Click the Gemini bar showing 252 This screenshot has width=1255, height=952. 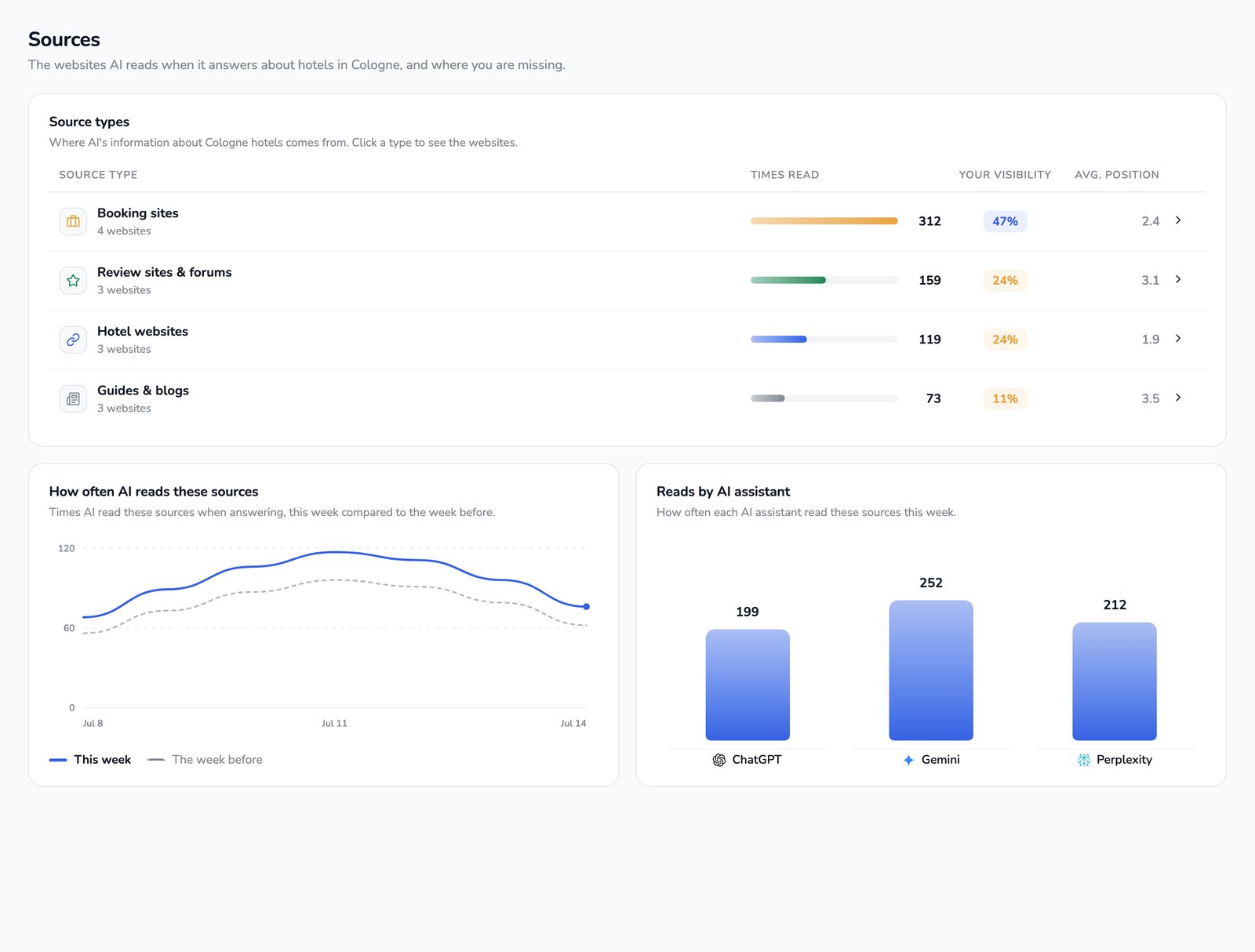pos(931,670)
